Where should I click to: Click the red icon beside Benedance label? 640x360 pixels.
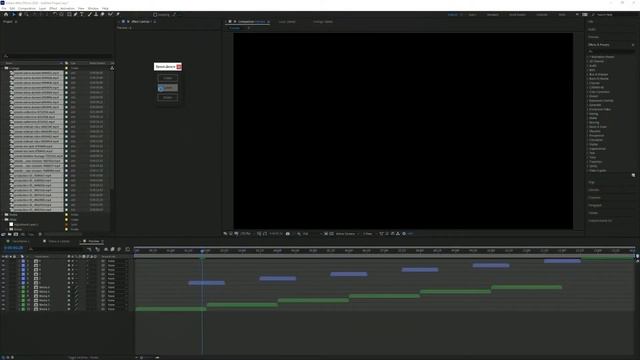(179, 67)
